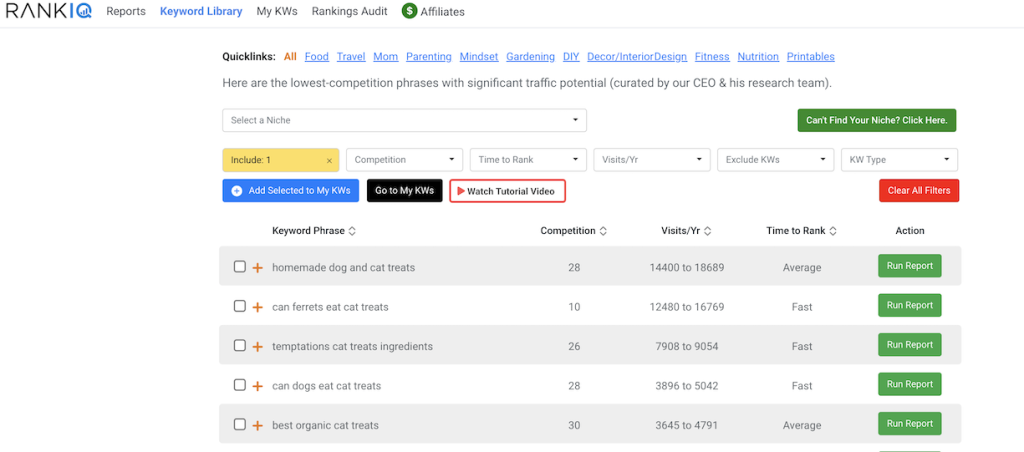Image resolution: width=1024 pixels, height=452 pixels.
Task: Select the Decor/InteriorDesign quicklink
Action: (x=637, y=57)
